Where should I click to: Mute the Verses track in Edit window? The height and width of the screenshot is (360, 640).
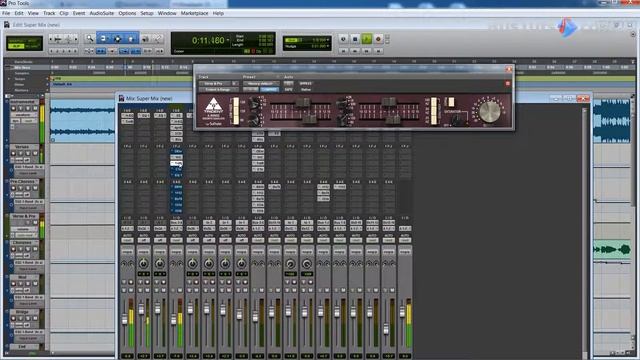pyautogui.click(x=35, y=153)
